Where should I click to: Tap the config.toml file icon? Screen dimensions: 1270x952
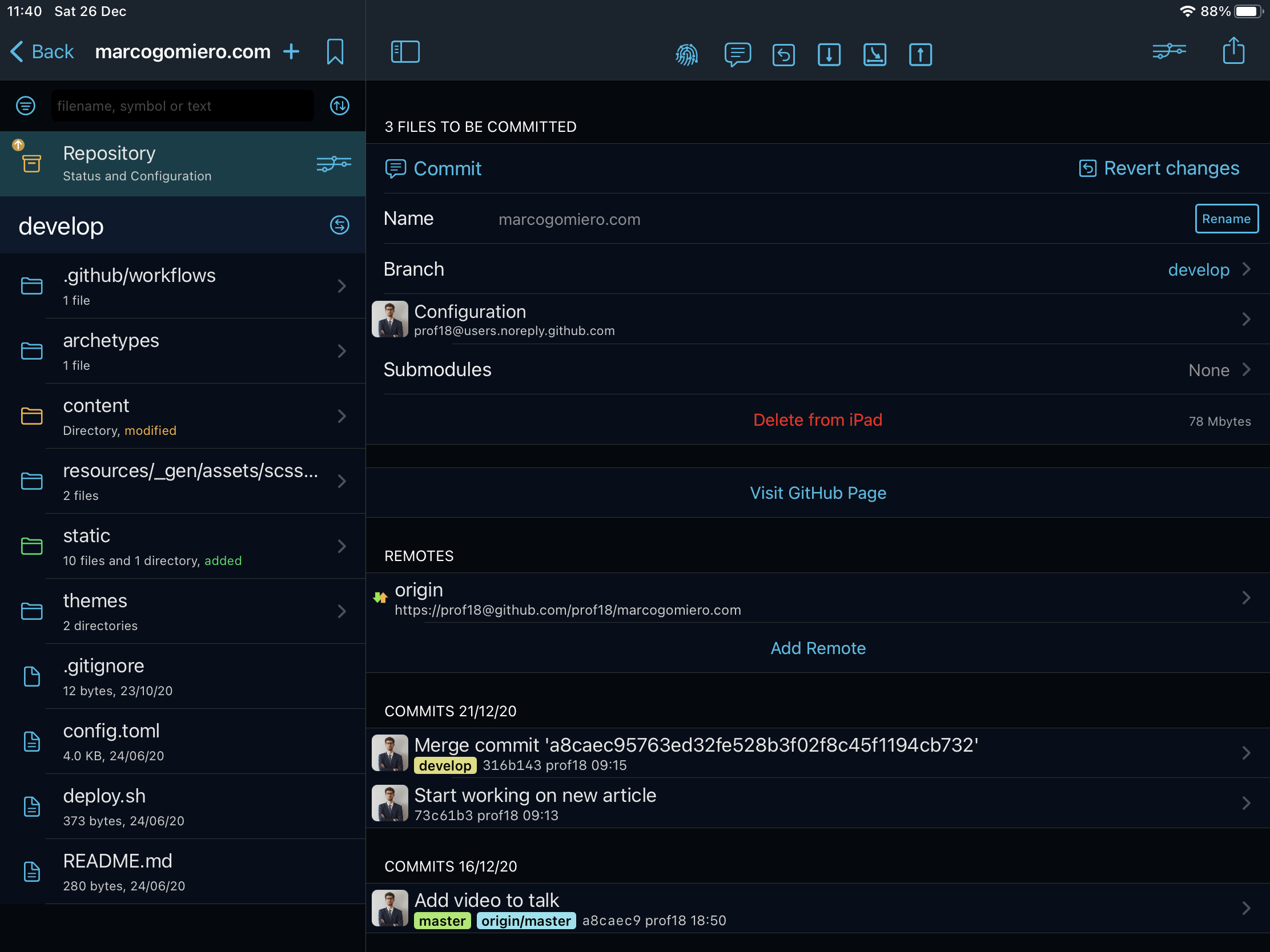(x=31, y=741)
